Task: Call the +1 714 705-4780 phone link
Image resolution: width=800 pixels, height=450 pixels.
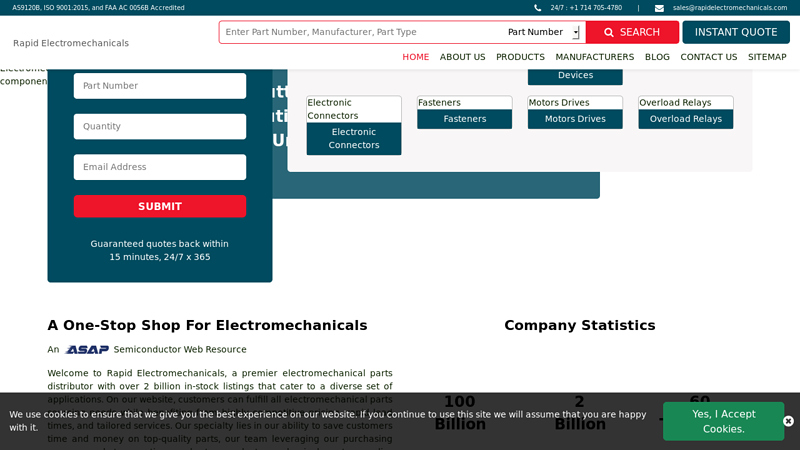Action: (586, 8)
